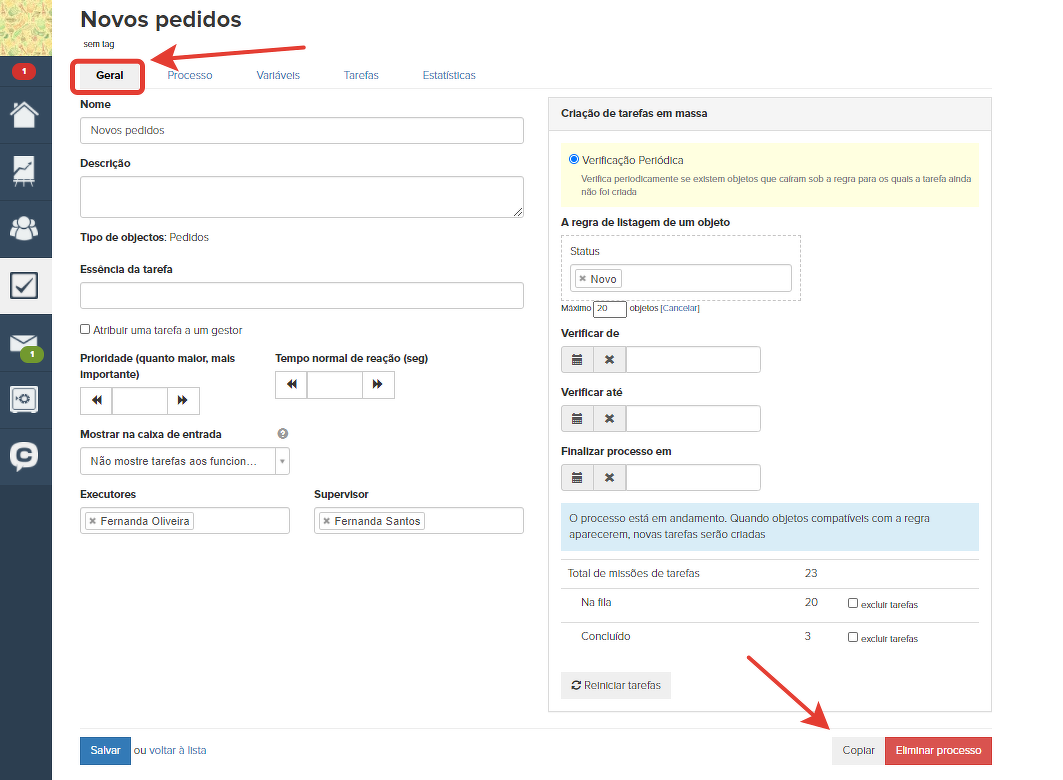The height and width of the screenshot is (780, 1063).
Task: Click the Eliminar processo button
Action: [937, 751]
